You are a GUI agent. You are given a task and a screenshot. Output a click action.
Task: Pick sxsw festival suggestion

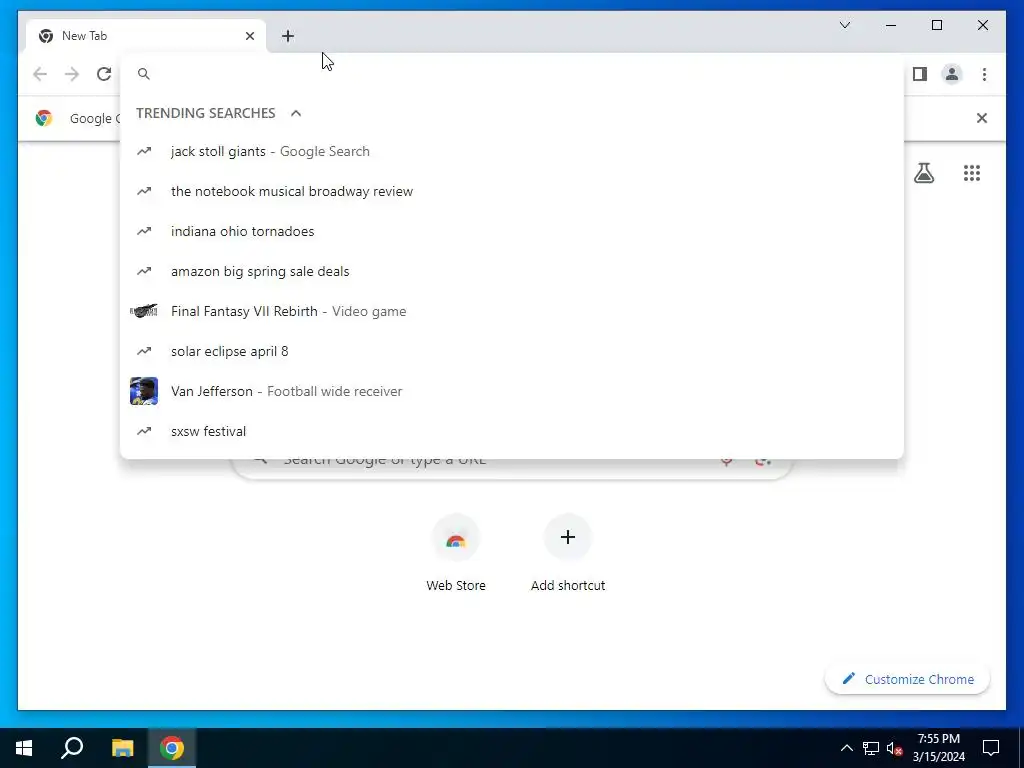[x=512, y=431]
